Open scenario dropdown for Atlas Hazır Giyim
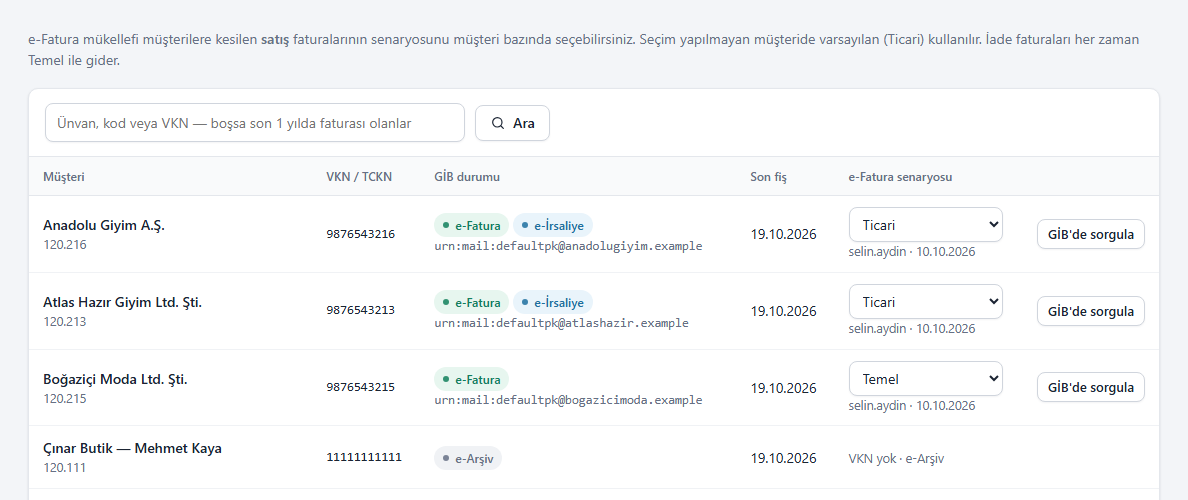The image size is (1188, 500). (x=926, y=302)
